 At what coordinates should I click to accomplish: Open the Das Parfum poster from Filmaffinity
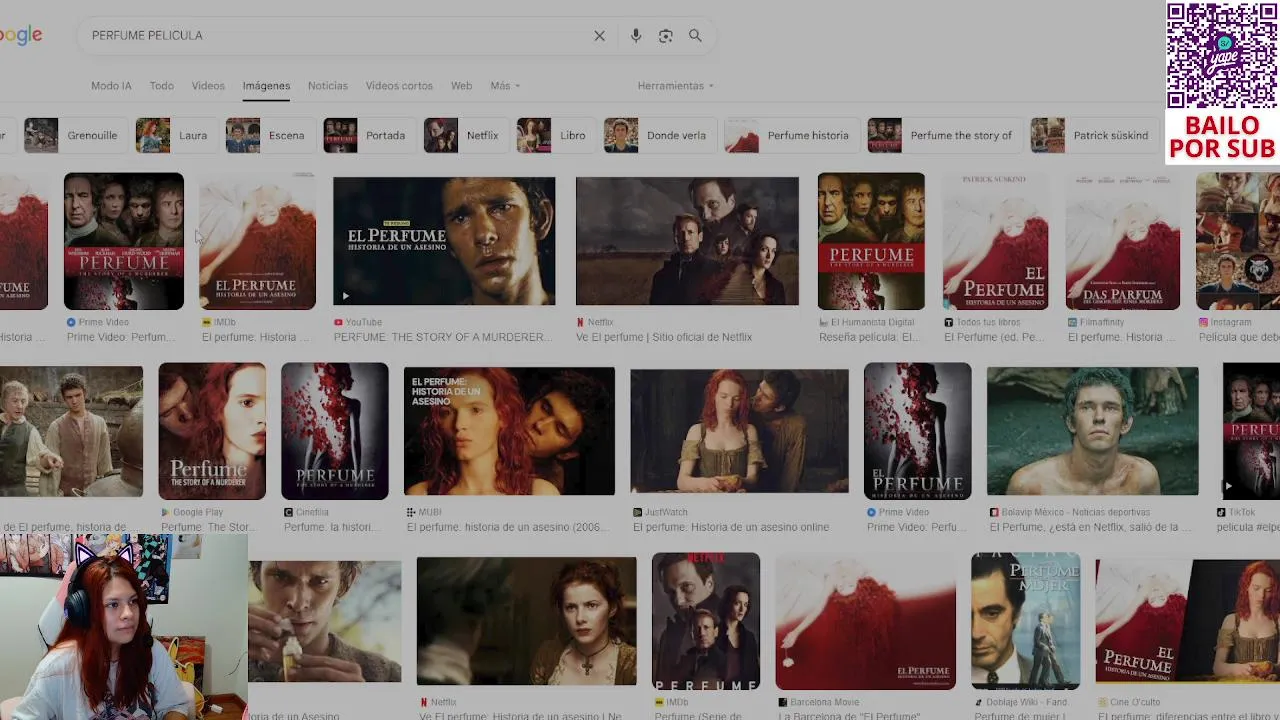(1123, 241)
